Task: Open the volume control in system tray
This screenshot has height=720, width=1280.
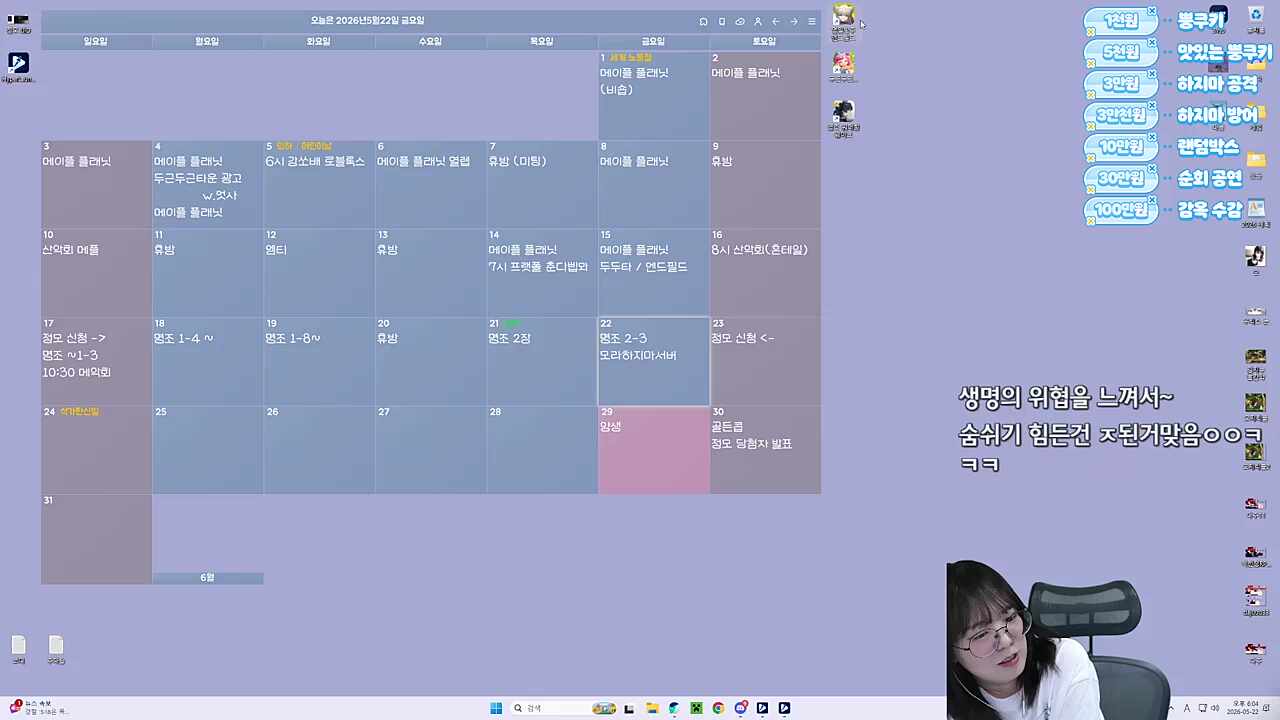Action: [1215, 708]
